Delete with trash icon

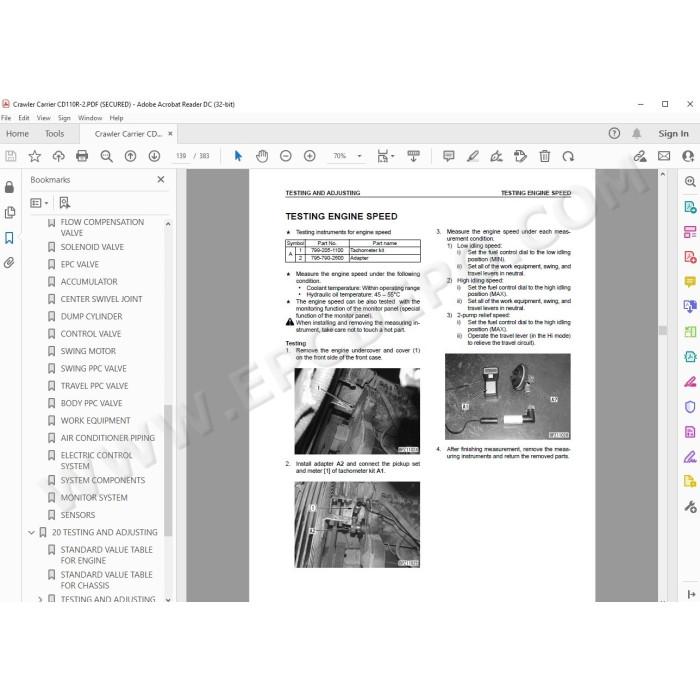[x=545, y=156]
